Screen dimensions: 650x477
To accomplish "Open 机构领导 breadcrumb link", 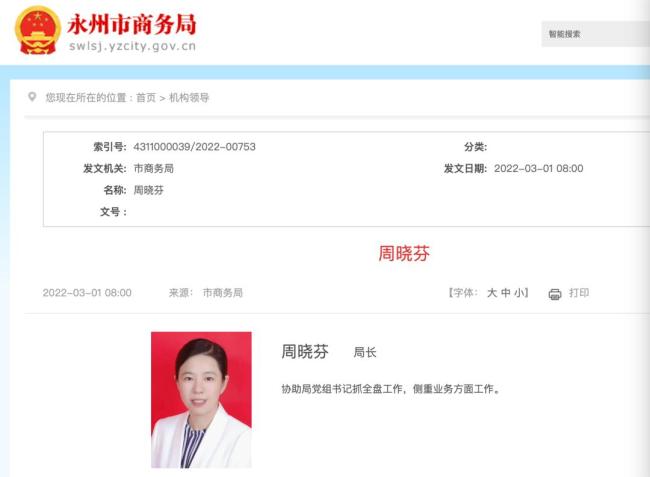I will point(189,98).
